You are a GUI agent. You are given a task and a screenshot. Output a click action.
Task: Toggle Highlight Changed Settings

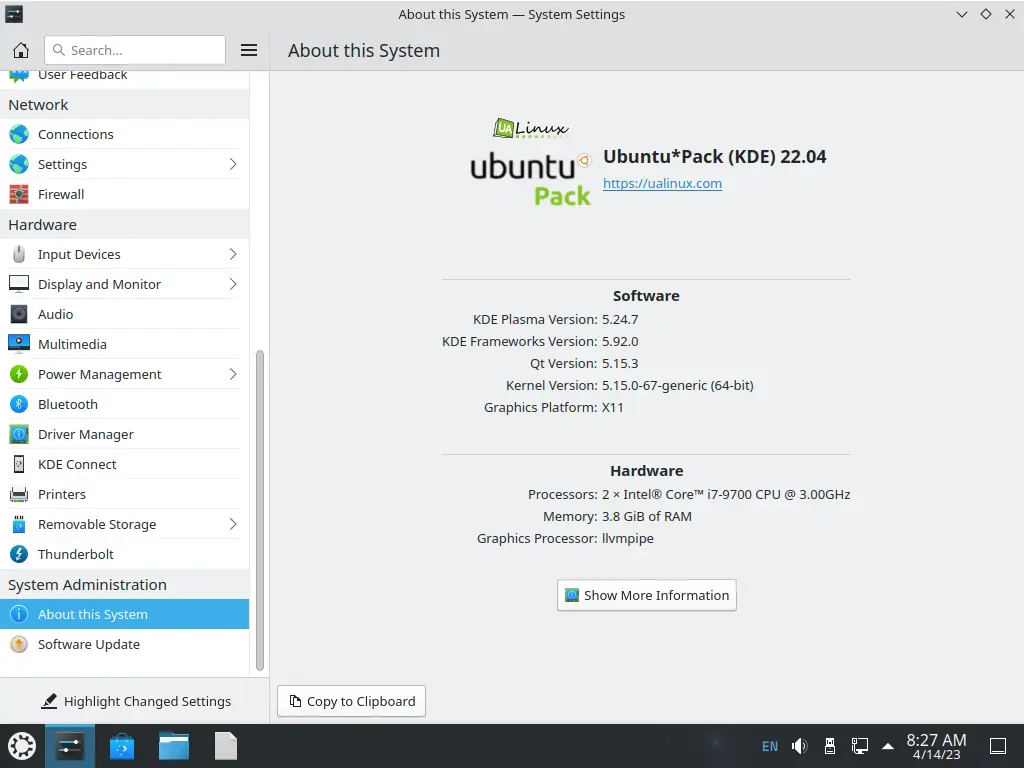(x=135, y=701)
